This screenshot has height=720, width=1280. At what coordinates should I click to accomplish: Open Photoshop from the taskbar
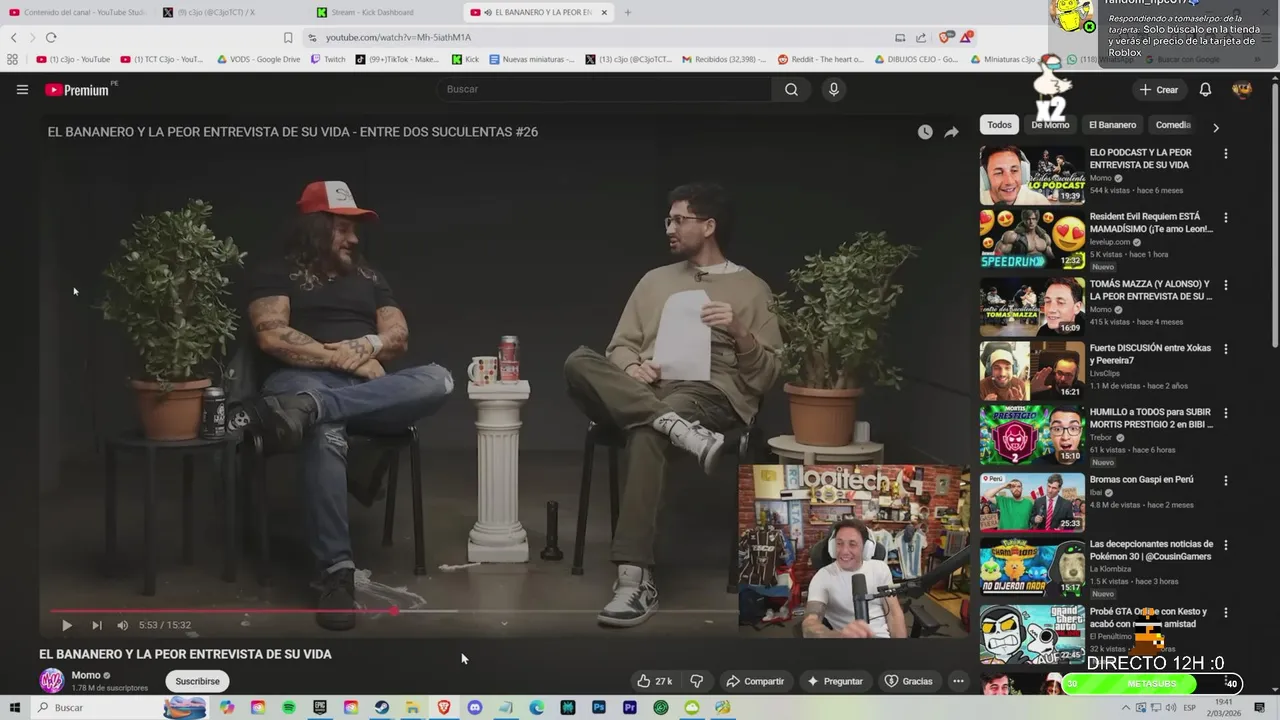599,707
